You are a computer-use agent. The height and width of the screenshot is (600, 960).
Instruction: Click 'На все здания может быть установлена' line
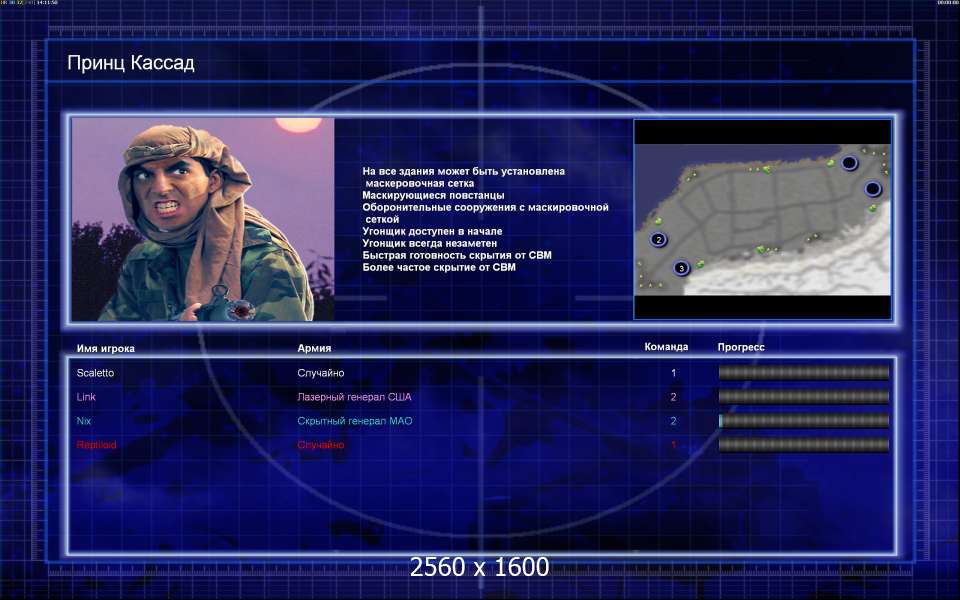(463, 171)
